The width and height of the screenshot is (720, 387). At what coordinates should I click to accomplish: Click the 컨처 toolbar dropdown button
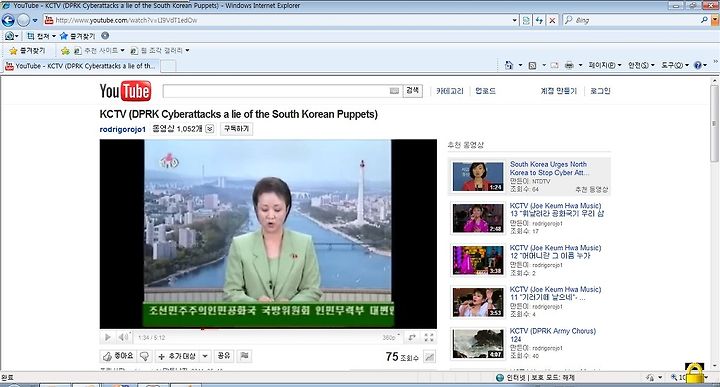41,36
